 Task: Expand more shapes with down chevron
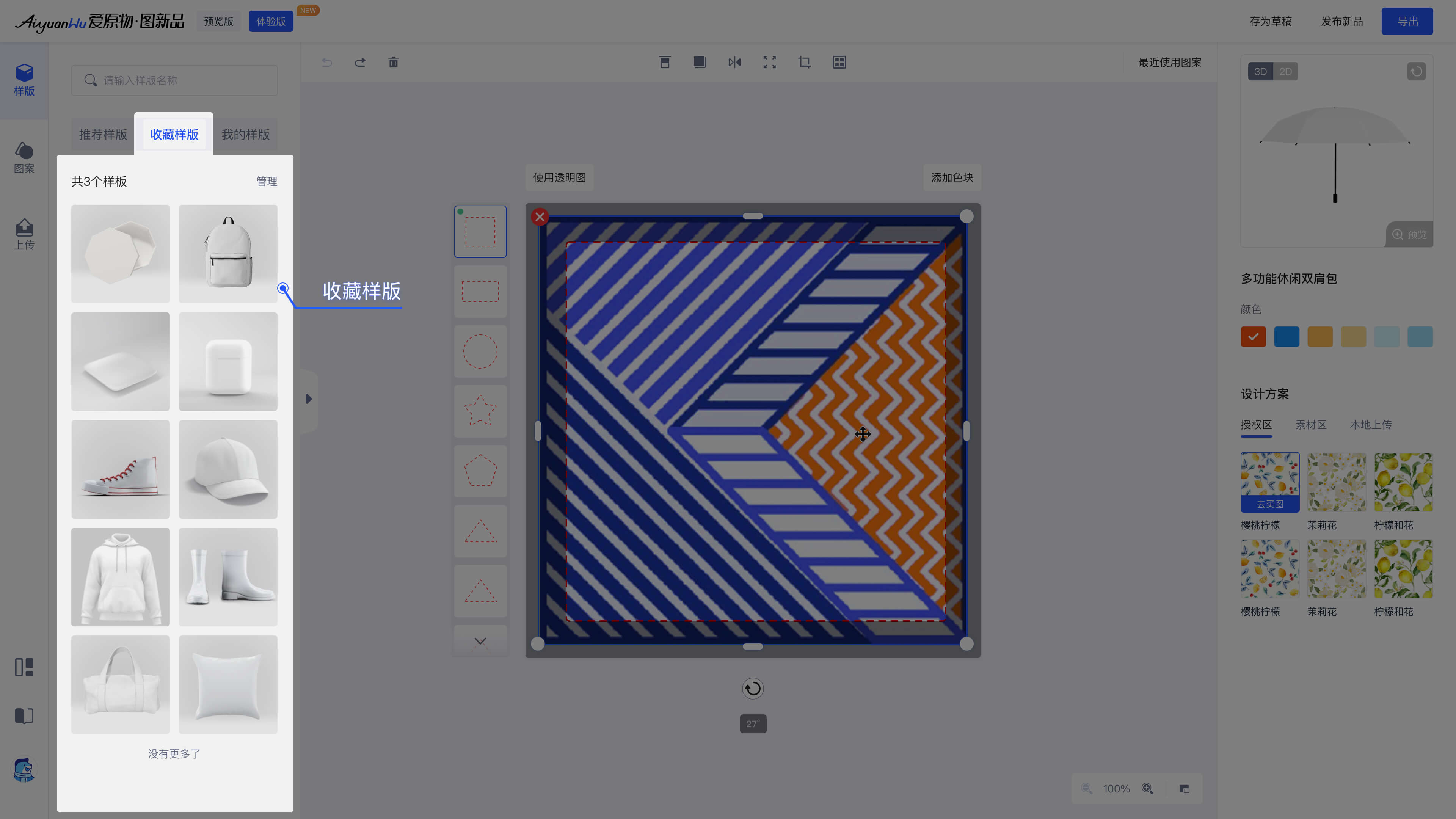[x=480, y=641]
